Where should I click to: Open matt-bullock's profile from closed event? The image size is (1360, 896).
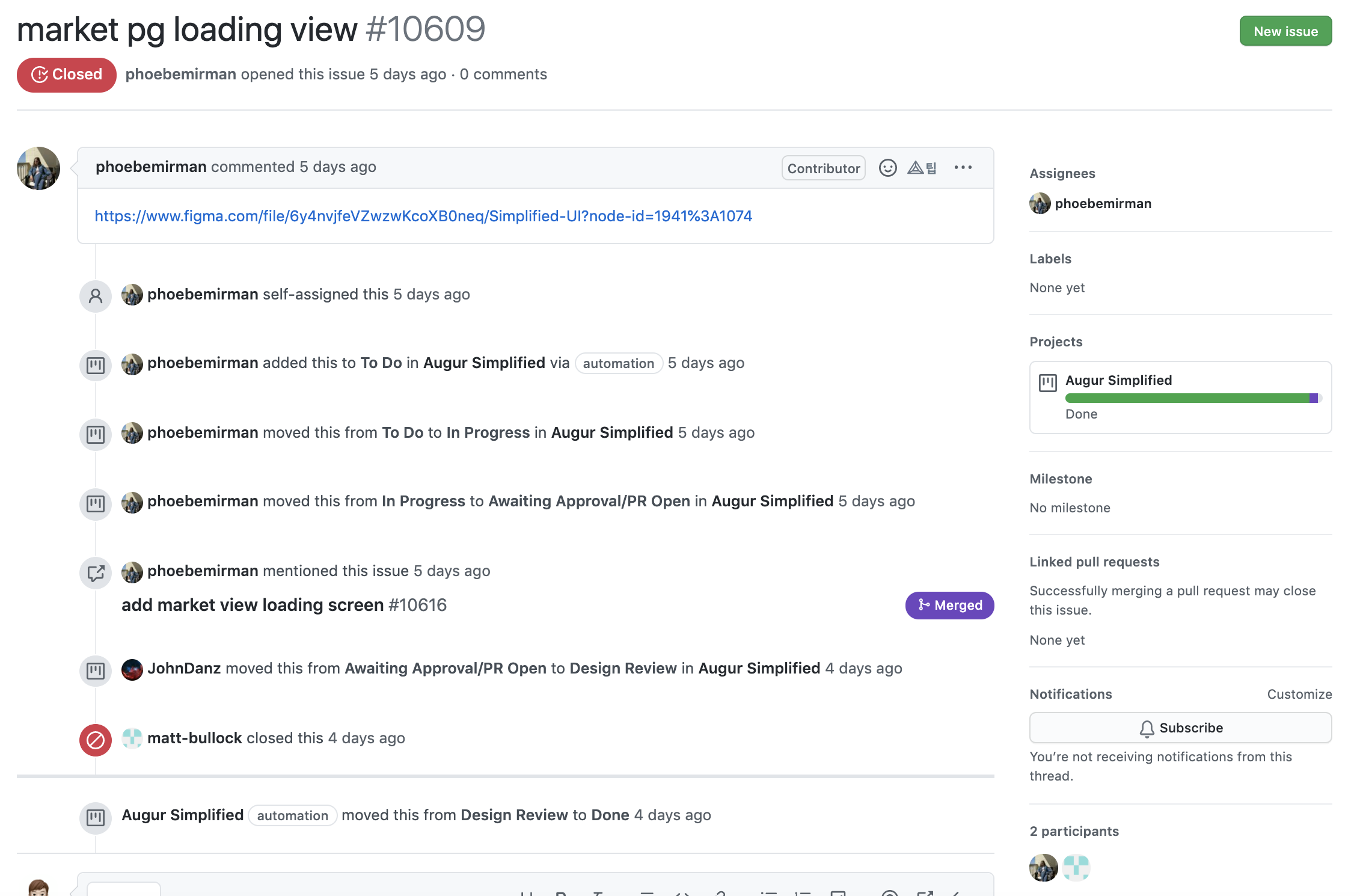[194, 738]
